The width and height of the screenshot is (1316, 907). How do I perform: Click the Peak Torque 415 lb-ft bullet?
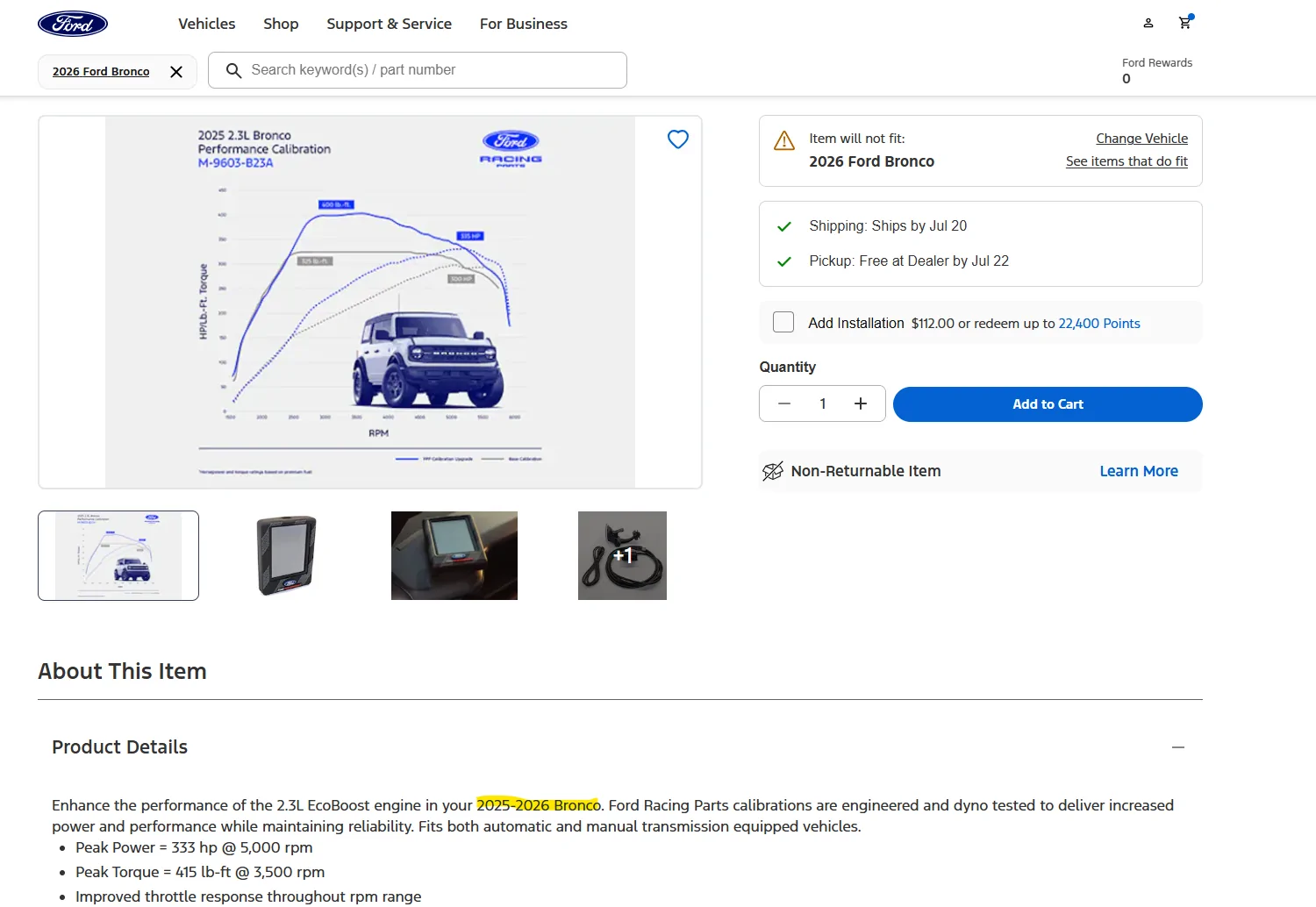click(x=200, y=872)
